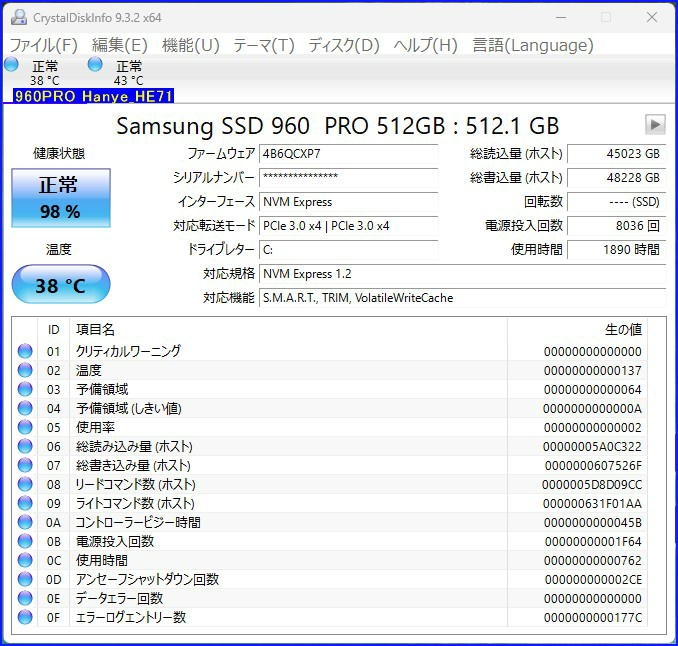Click raw value 000000000002CE

(593, 580)
